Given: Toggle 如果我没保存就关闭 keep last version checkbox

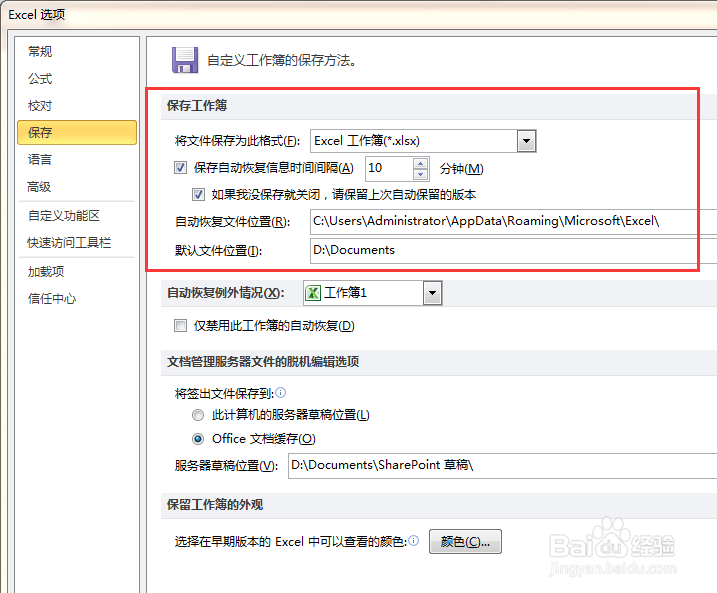Looking at the screenshot, I should (198, 195).
